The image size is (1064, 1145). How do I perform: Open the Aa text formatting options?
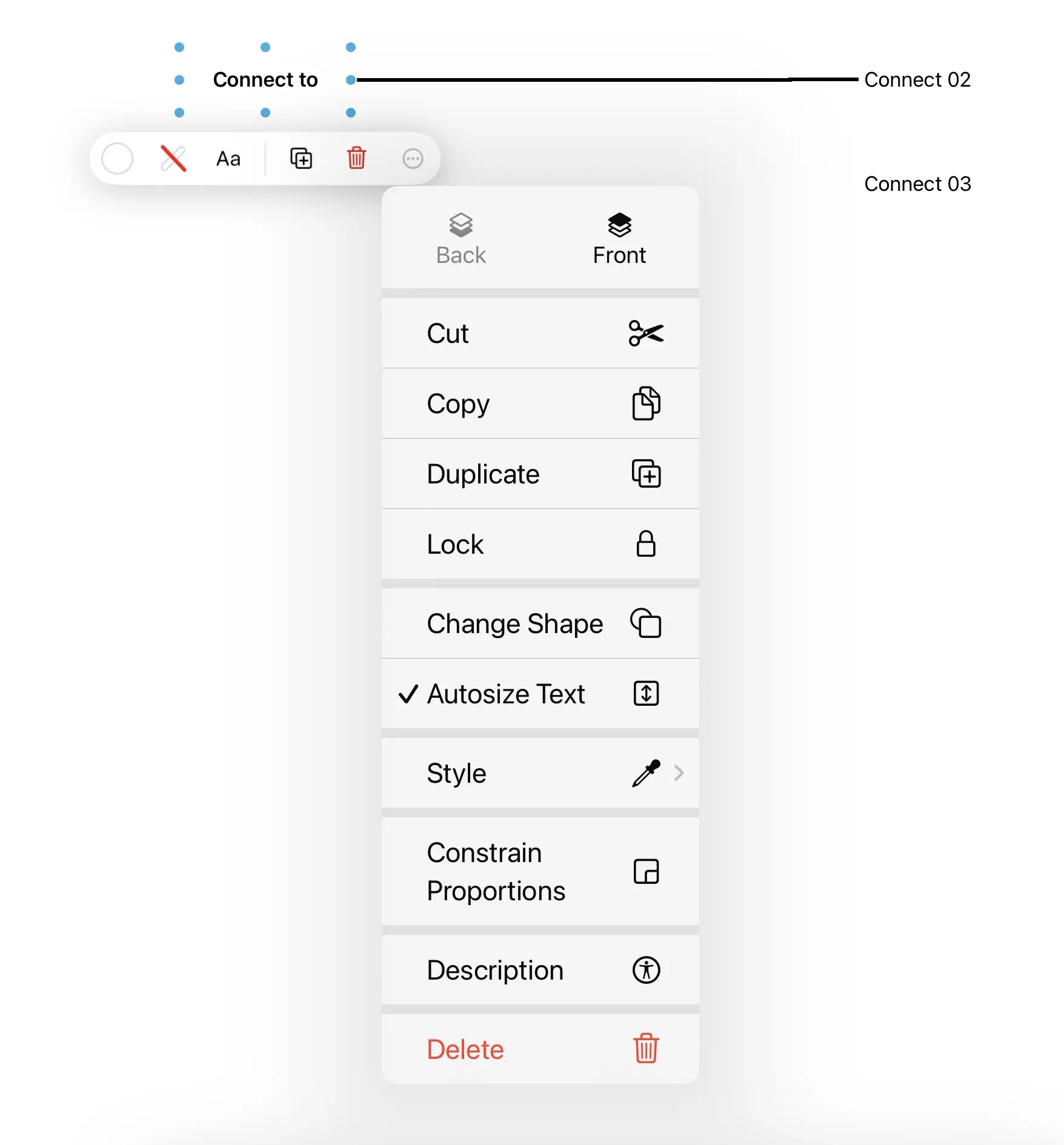pyautogui.click(x=228, y=159)
